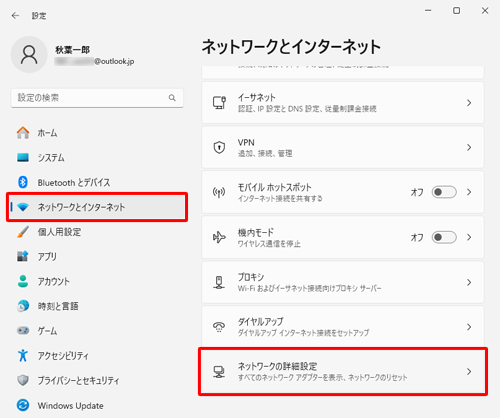Click the Bluetooth icon in the sidebar

pyautogui.click(x=23, y=182)
